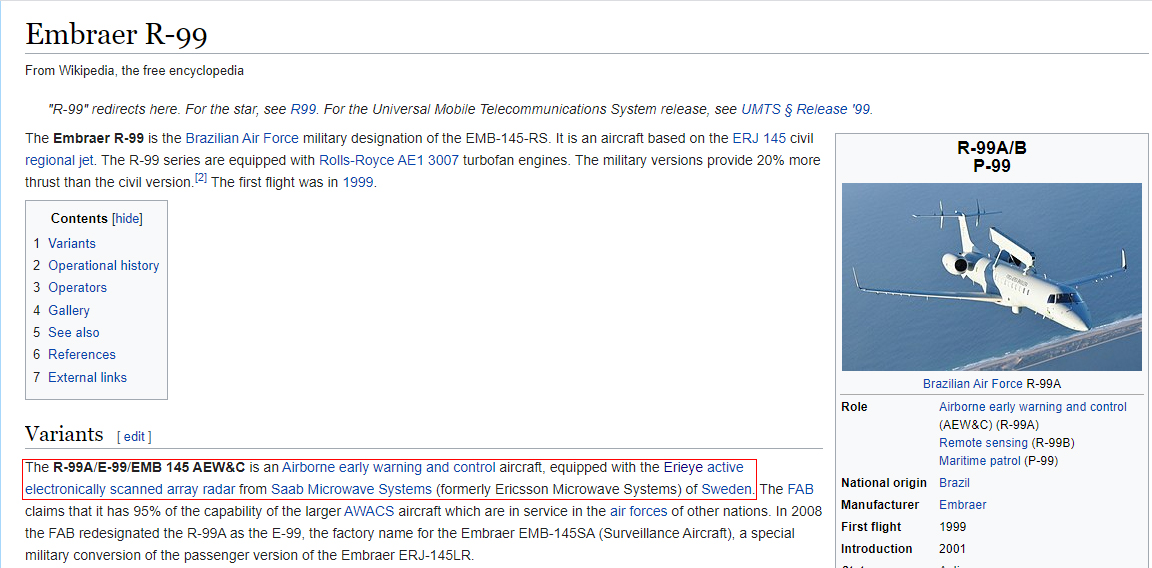Edit the Variants section
This screenshot has height=568, width=1152.
tap(134, 436)
